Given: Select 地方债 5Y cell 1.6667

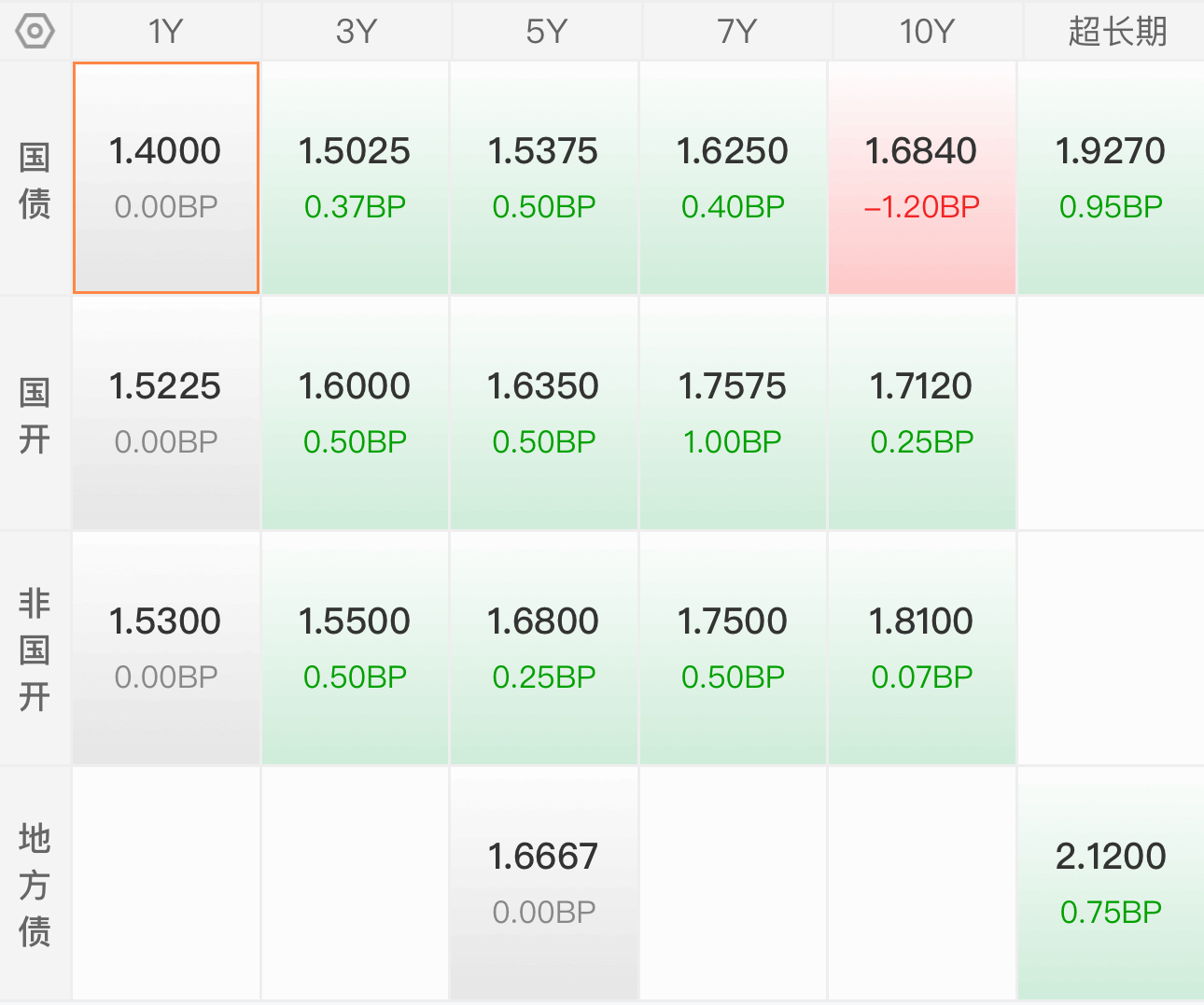Looking at the screenshot, I should coord(544,884).
